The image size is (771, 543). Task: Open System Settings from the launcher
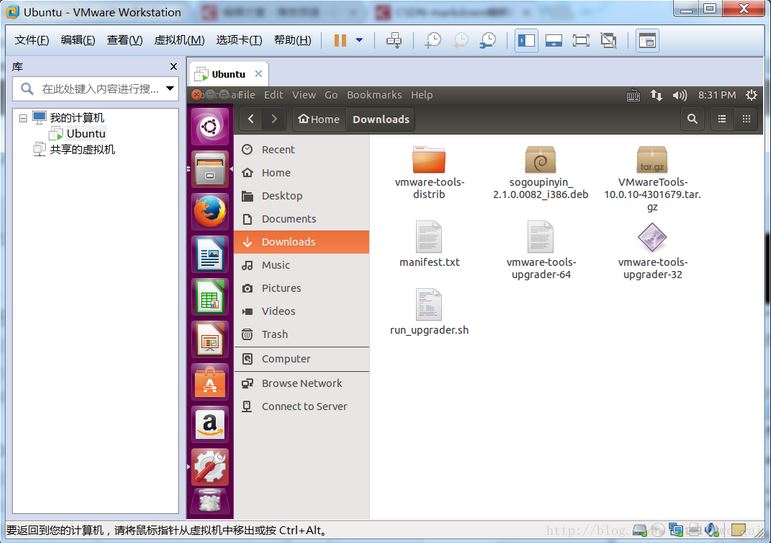209,466
